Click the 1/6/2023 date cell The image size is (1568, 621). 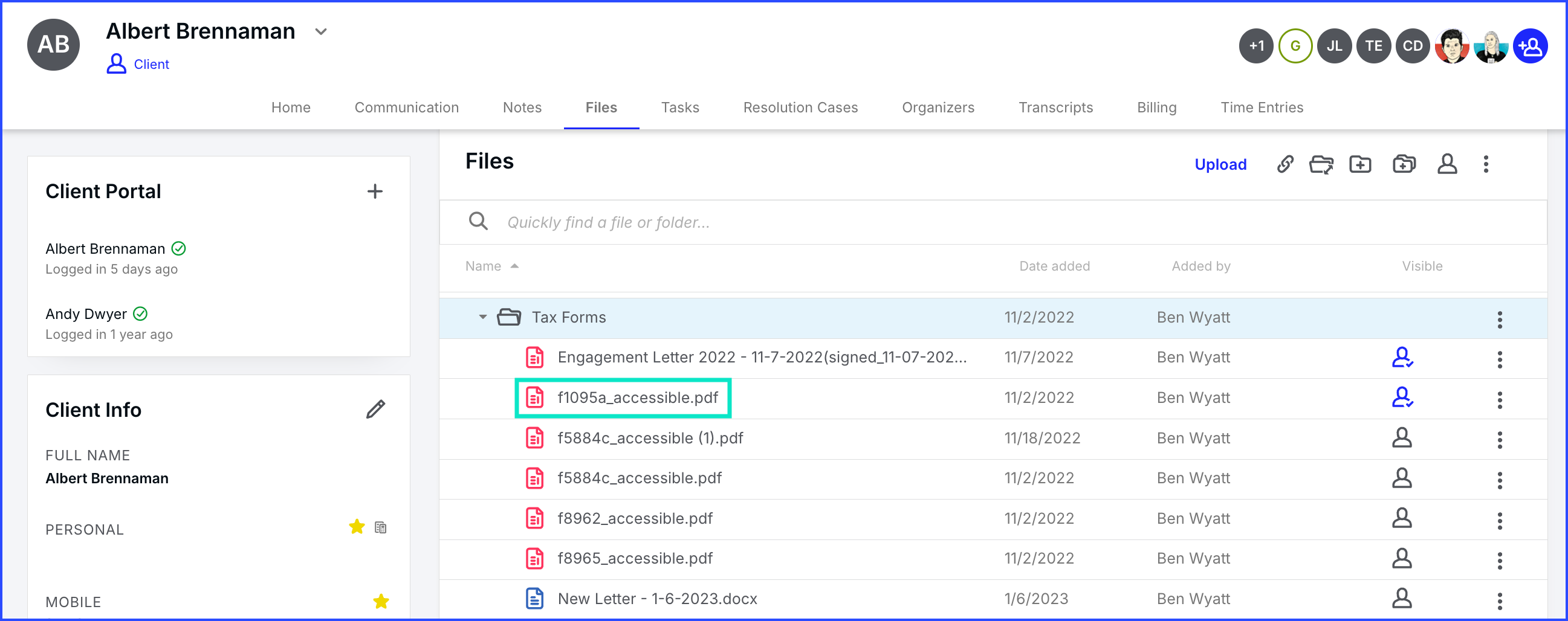click(x=1035, y=598)
